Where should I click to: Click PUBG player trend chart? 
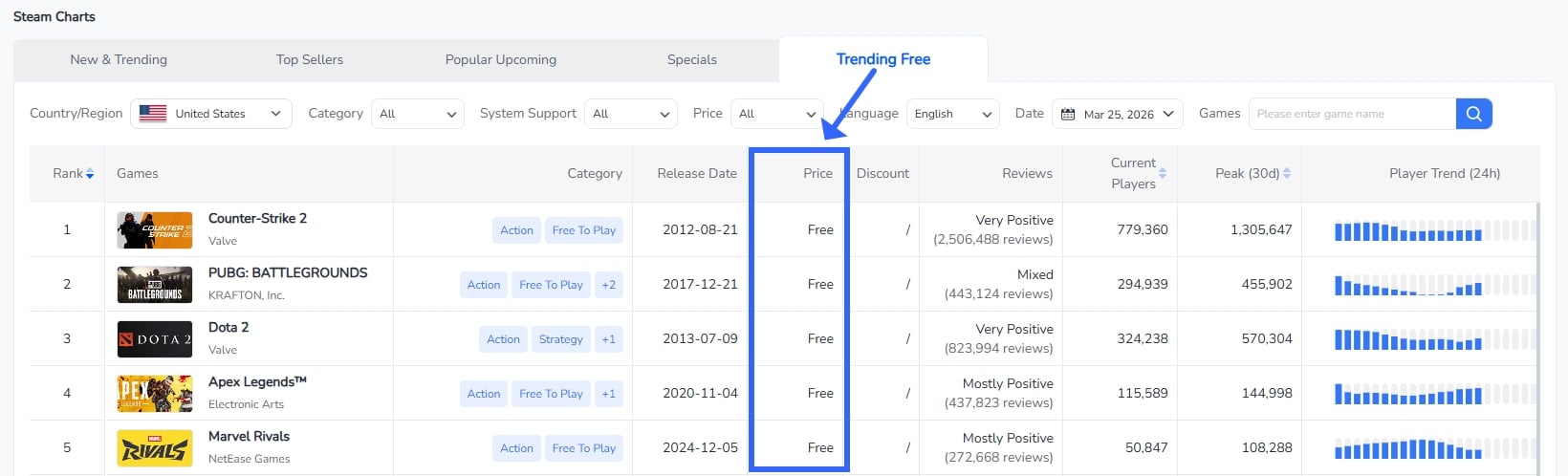(x=1434, y=285)
